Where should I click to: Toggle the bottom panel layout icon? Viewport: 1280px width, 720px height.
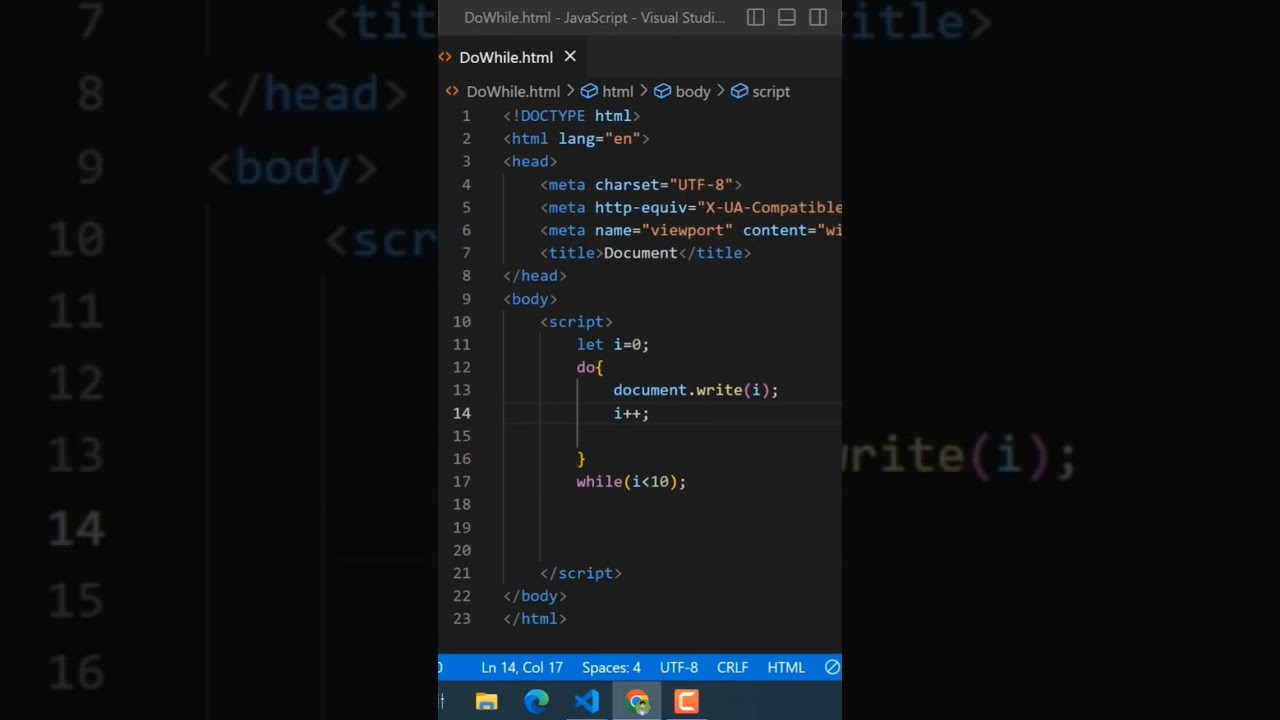tap(787, 17)
